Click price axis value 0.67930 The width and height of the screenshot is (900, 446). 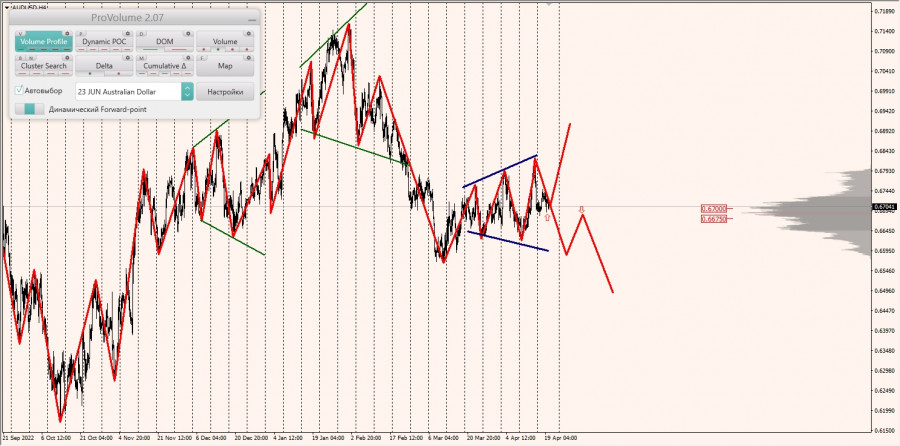tap(885, 171)
